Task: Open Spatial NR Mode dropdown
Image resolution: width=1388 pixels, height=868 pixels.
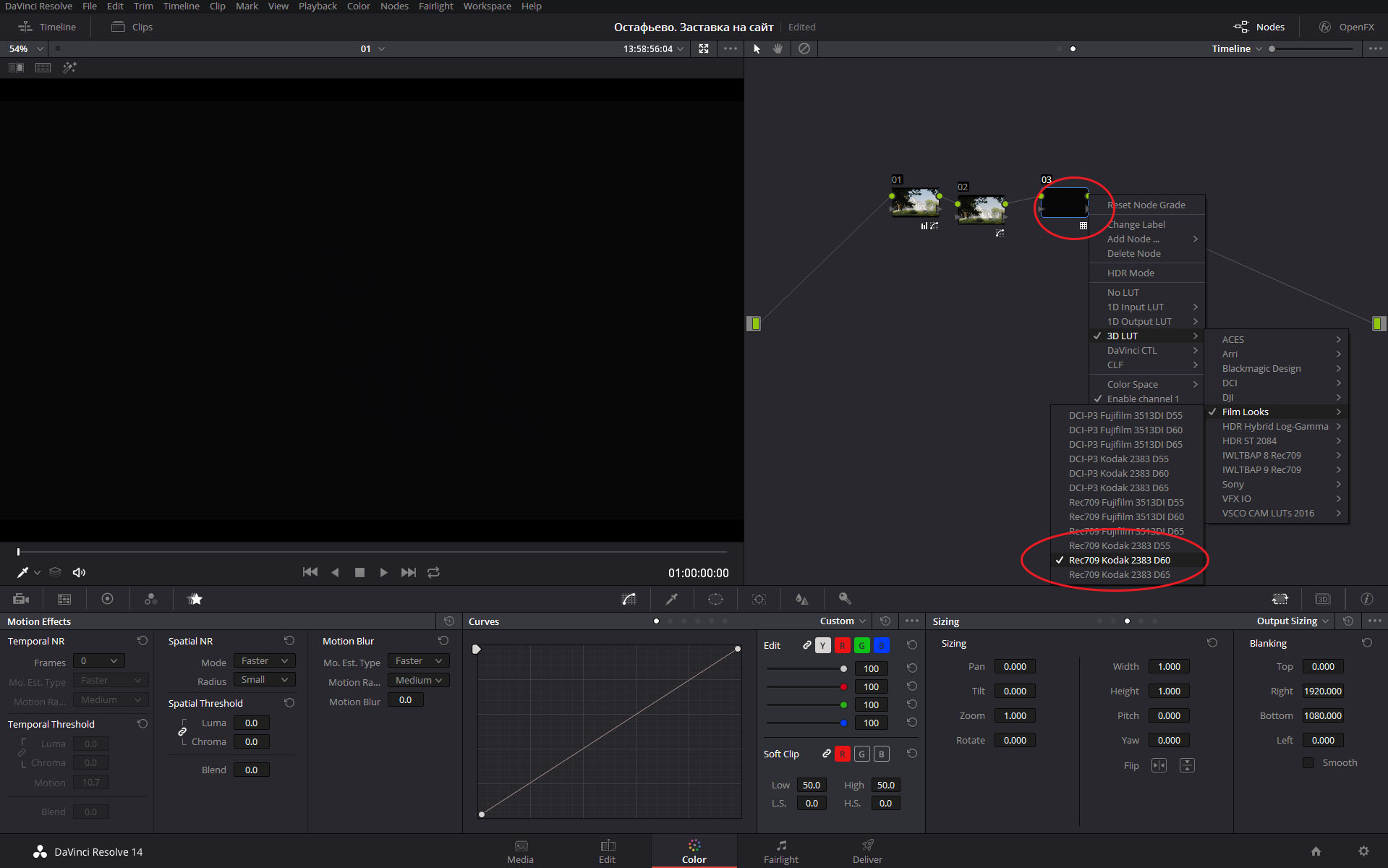Action: coord(265,661)
